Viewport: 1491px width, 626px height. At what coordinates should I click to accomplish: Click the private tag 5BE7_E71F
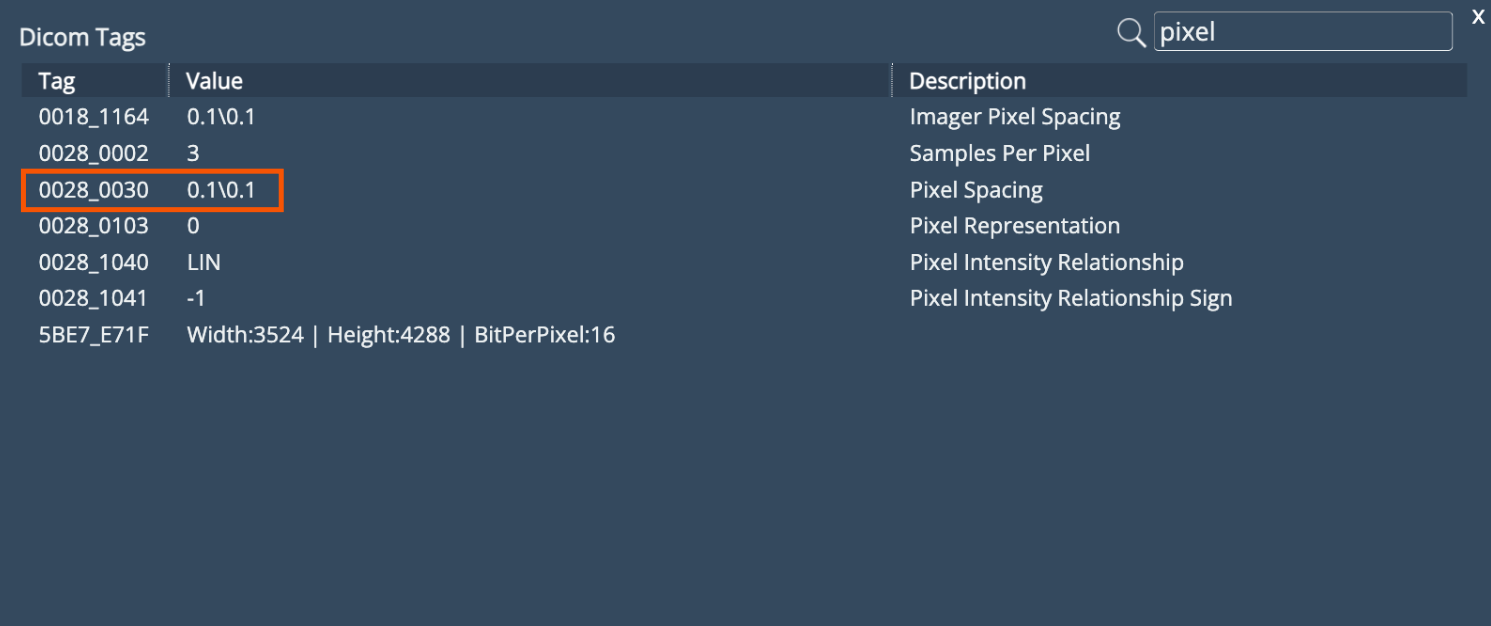click(x=93, y=335)
